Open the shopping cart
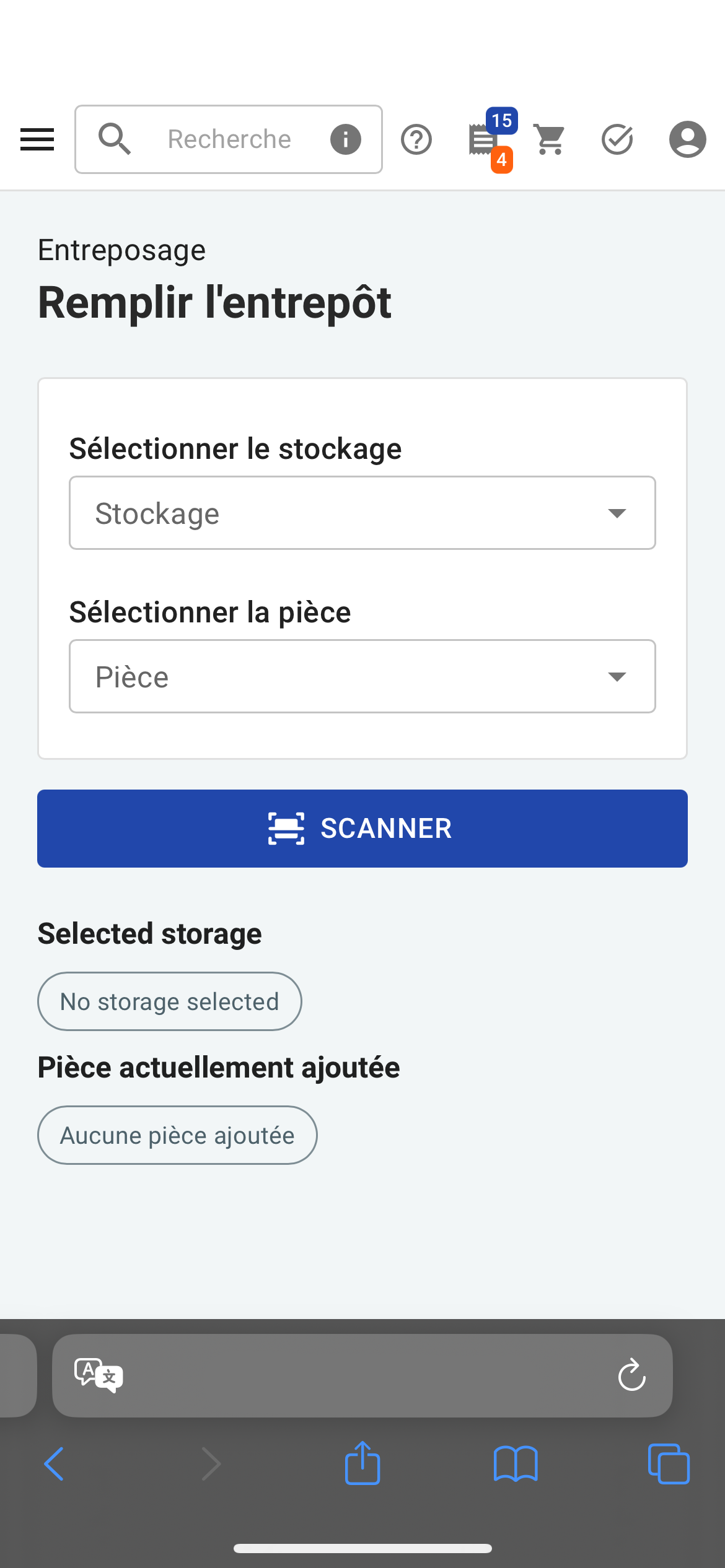The image size is (725, 1568). point(550,139)
